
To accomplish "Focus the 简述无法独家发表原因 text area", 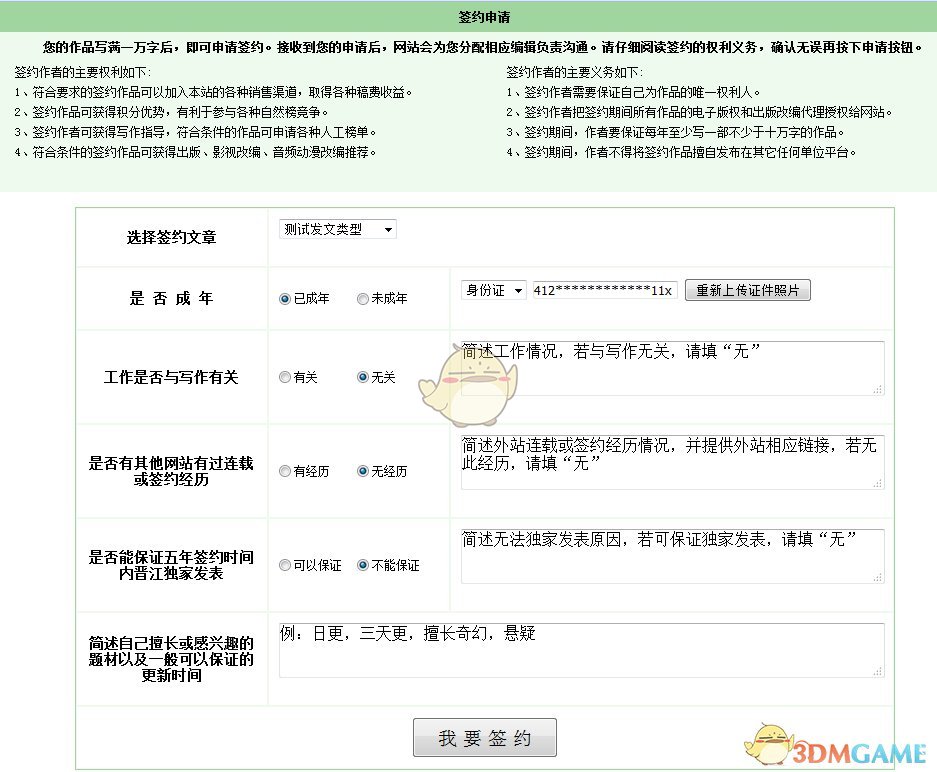I will [672, 556].
